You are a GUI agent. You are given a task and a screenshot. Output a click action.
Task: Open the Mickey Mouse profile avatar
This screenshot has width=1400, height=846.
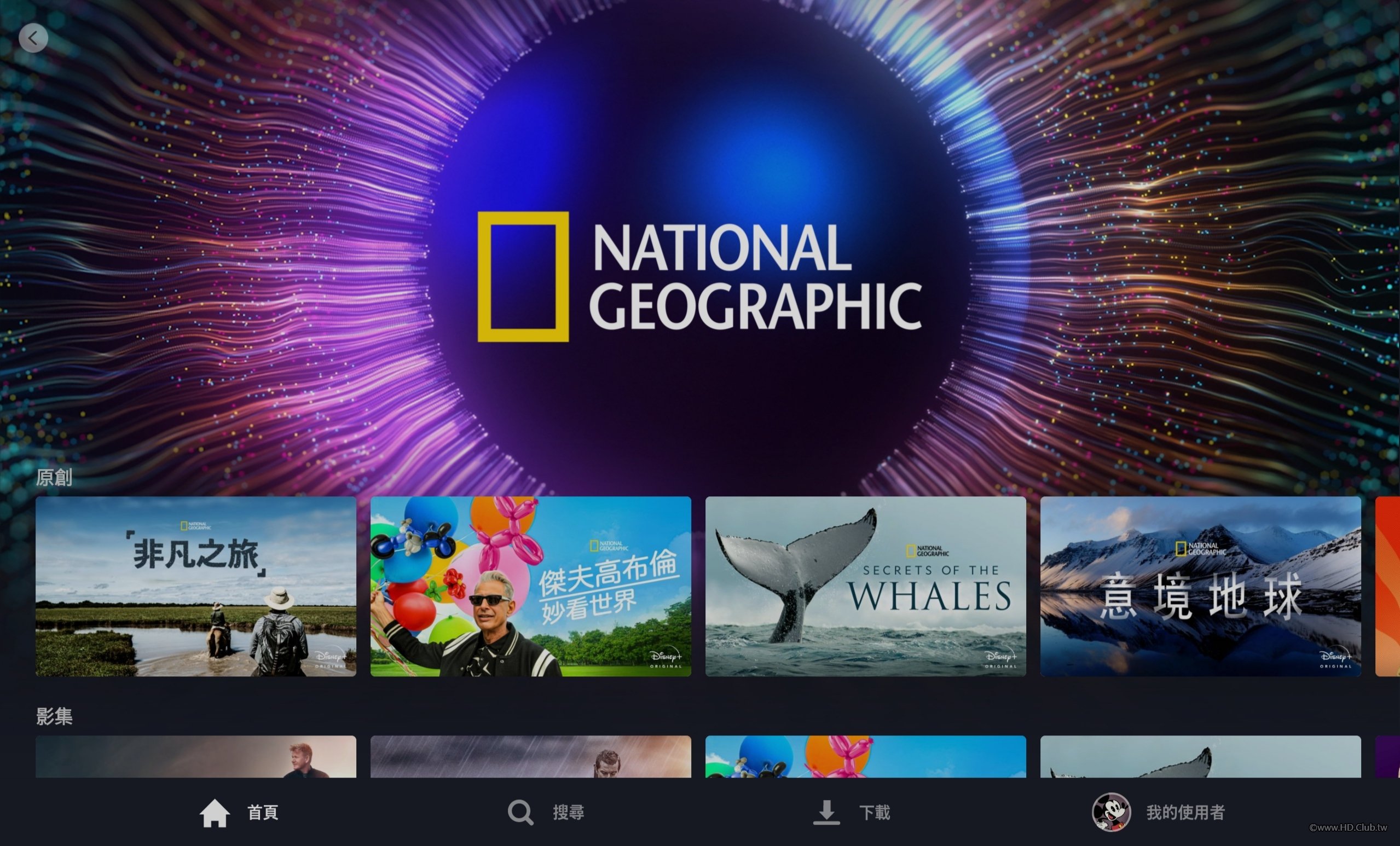coord(1111,813)
